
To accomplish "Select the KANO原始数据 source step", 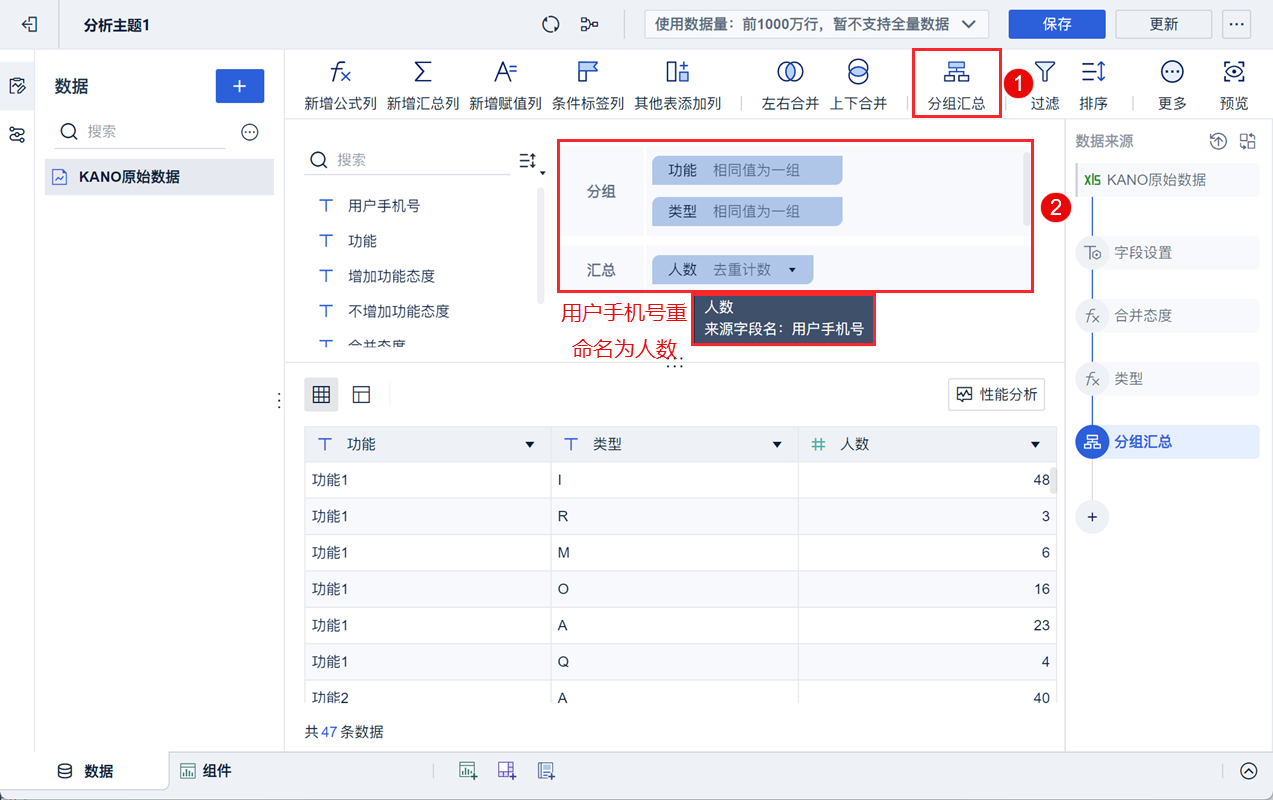I will pyautogui.click(x=1168, y=180).
